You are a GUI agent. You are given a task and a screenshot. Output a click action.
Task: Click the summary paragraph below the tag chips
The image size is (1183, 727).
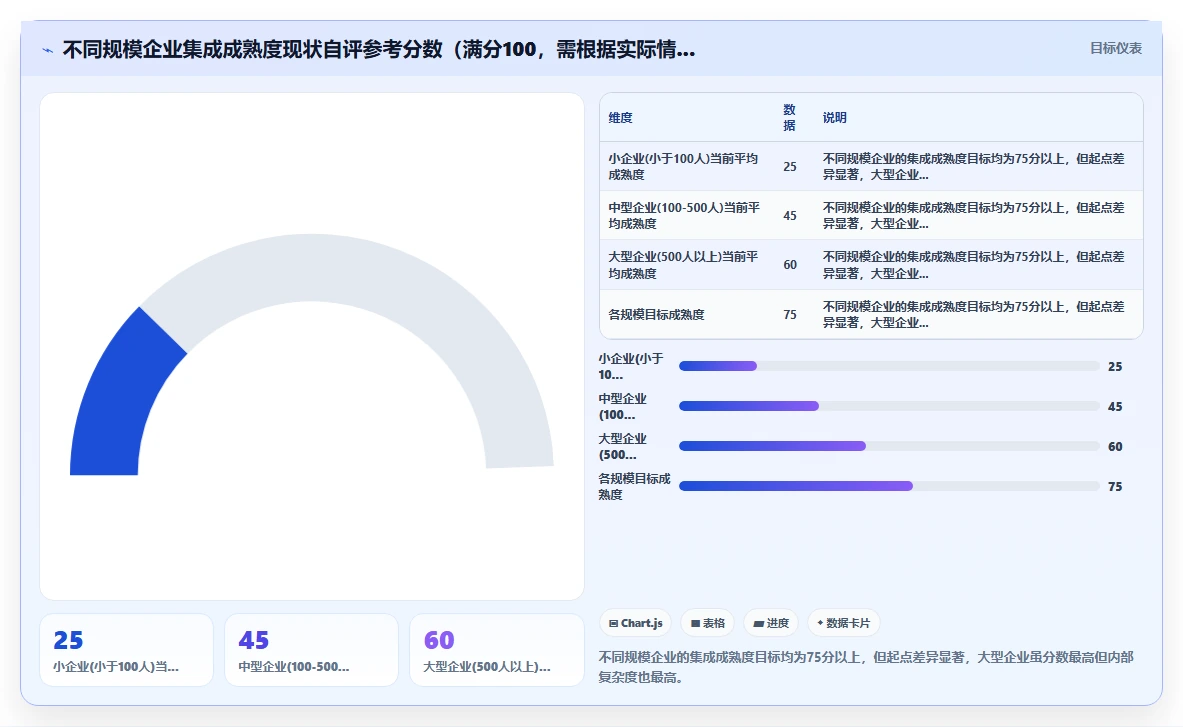tap(866, 667)
